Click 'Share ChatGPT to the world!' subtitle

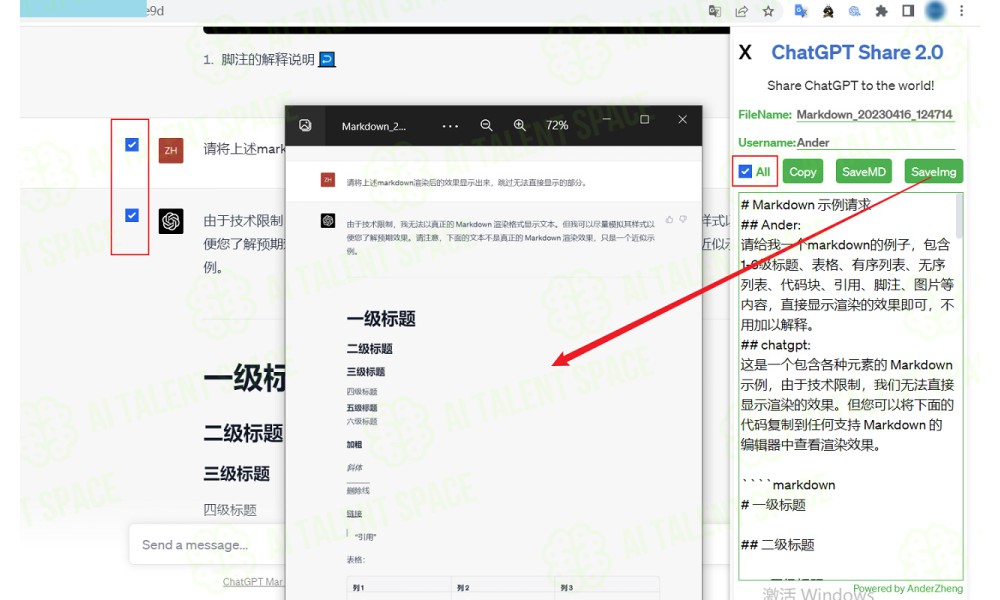[x=851, y=85]
